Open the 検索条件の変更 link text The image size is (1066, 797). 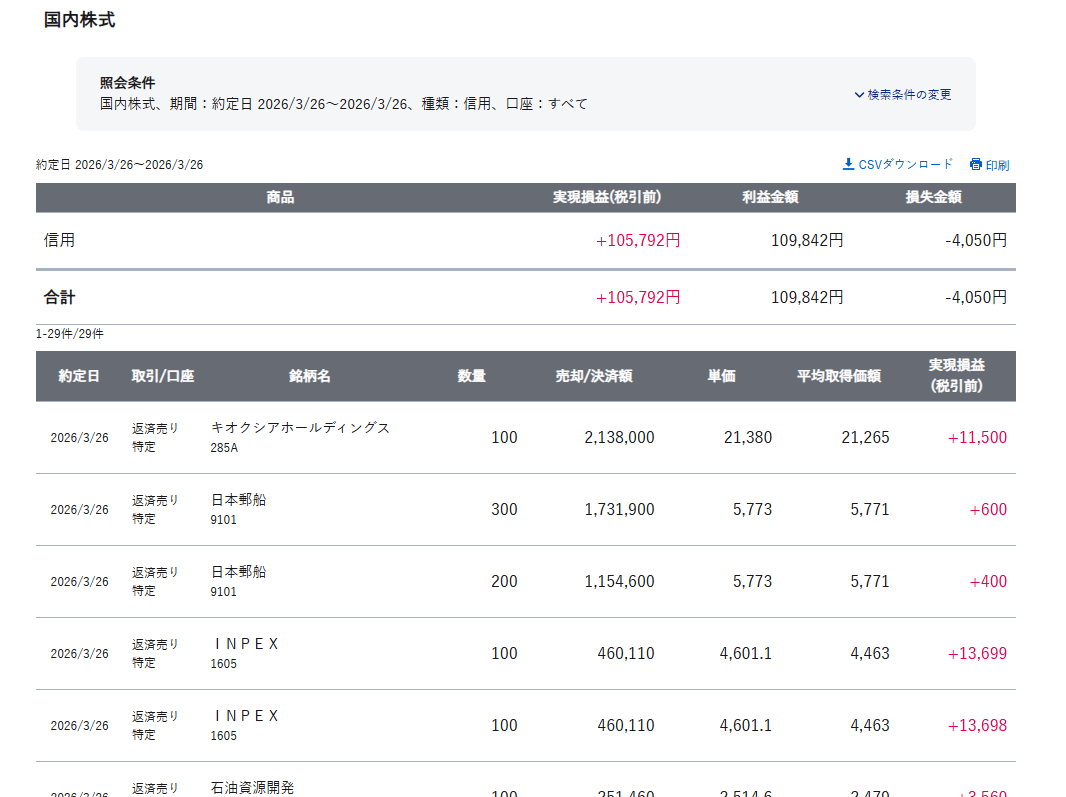point(909,95)
